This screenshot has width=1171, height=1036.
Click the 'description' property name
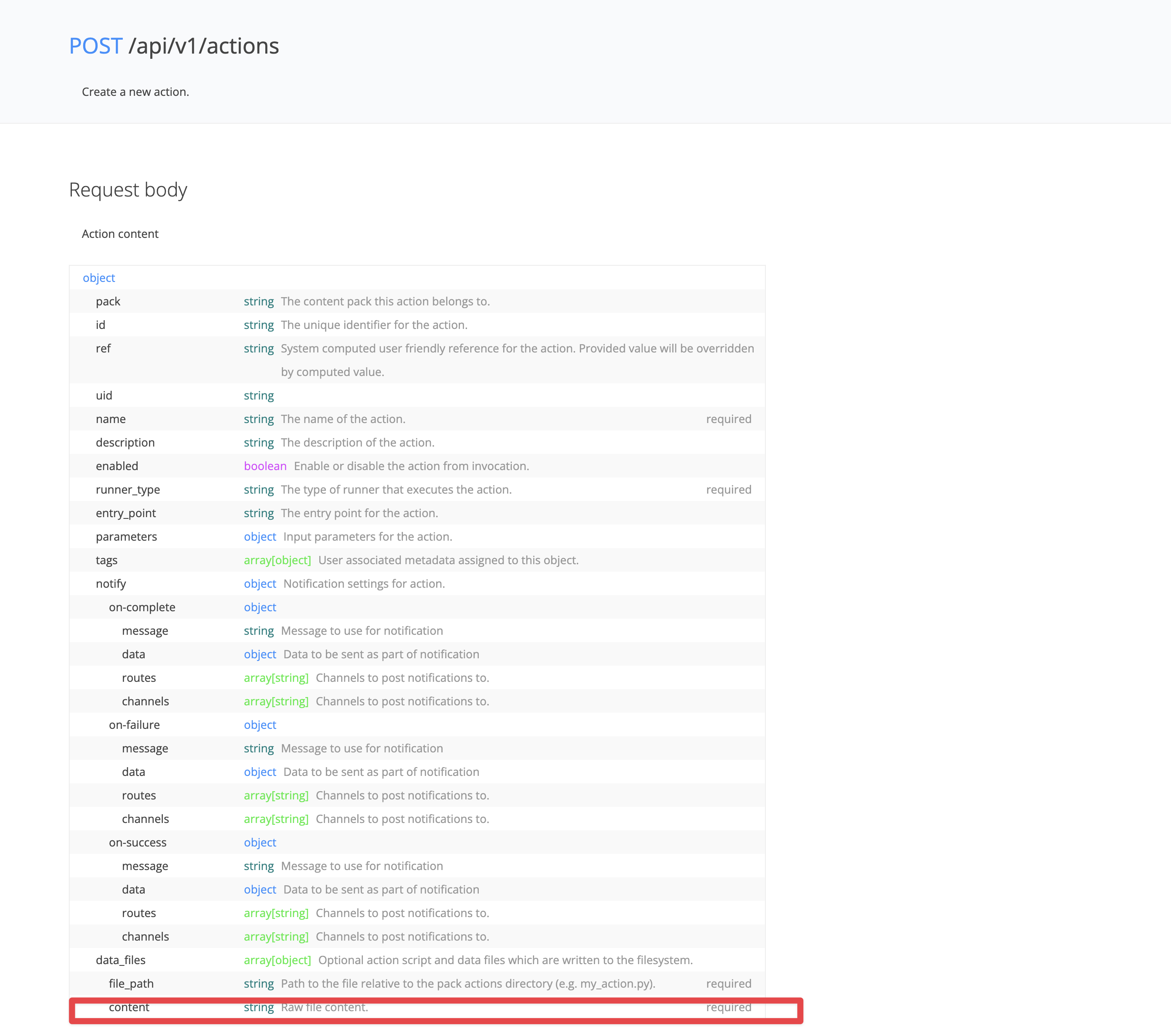pyautogui.click(x=125, y=442)
